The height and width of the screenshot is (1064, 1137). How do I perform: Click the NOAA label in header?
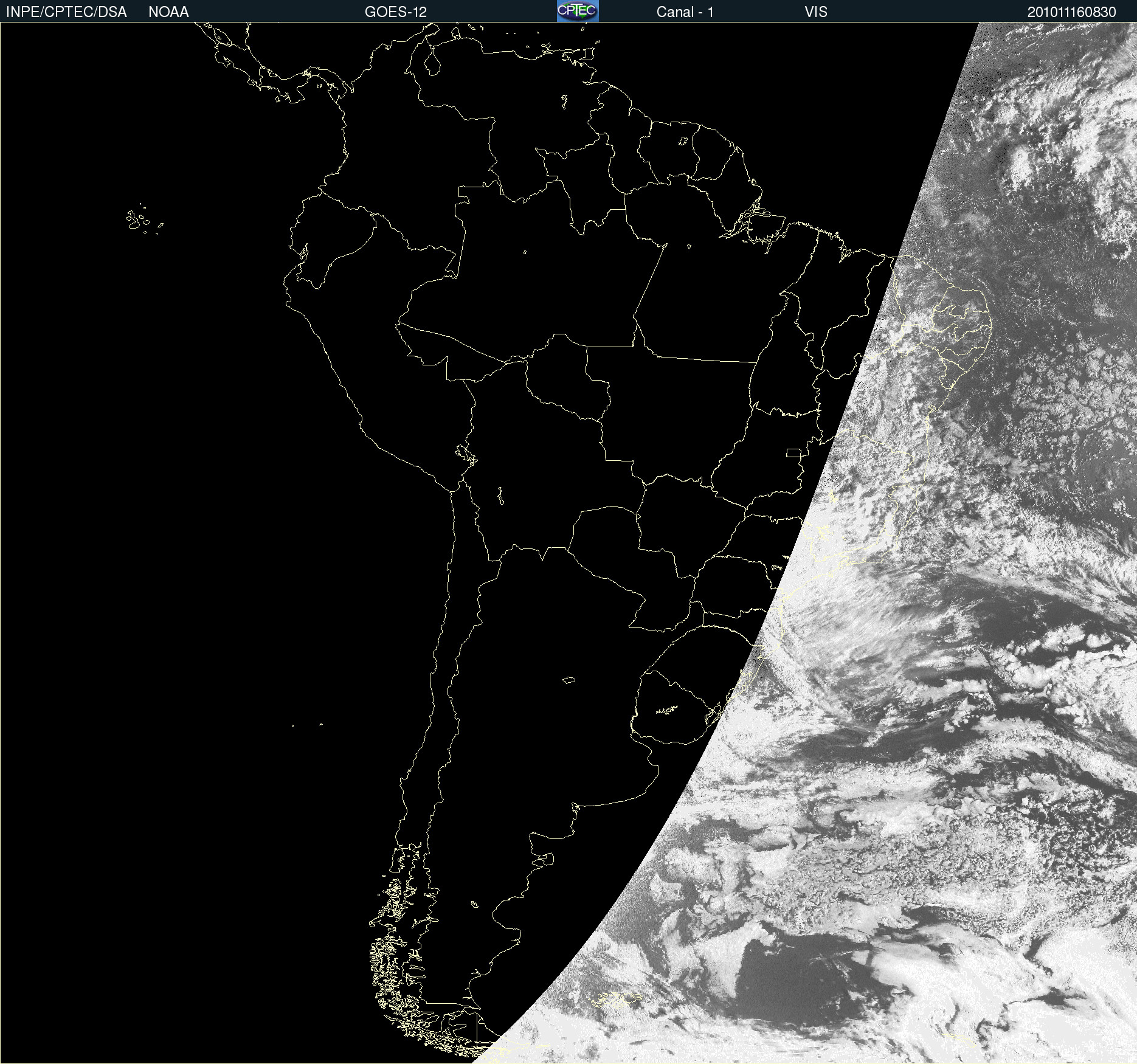click(168, 12)
